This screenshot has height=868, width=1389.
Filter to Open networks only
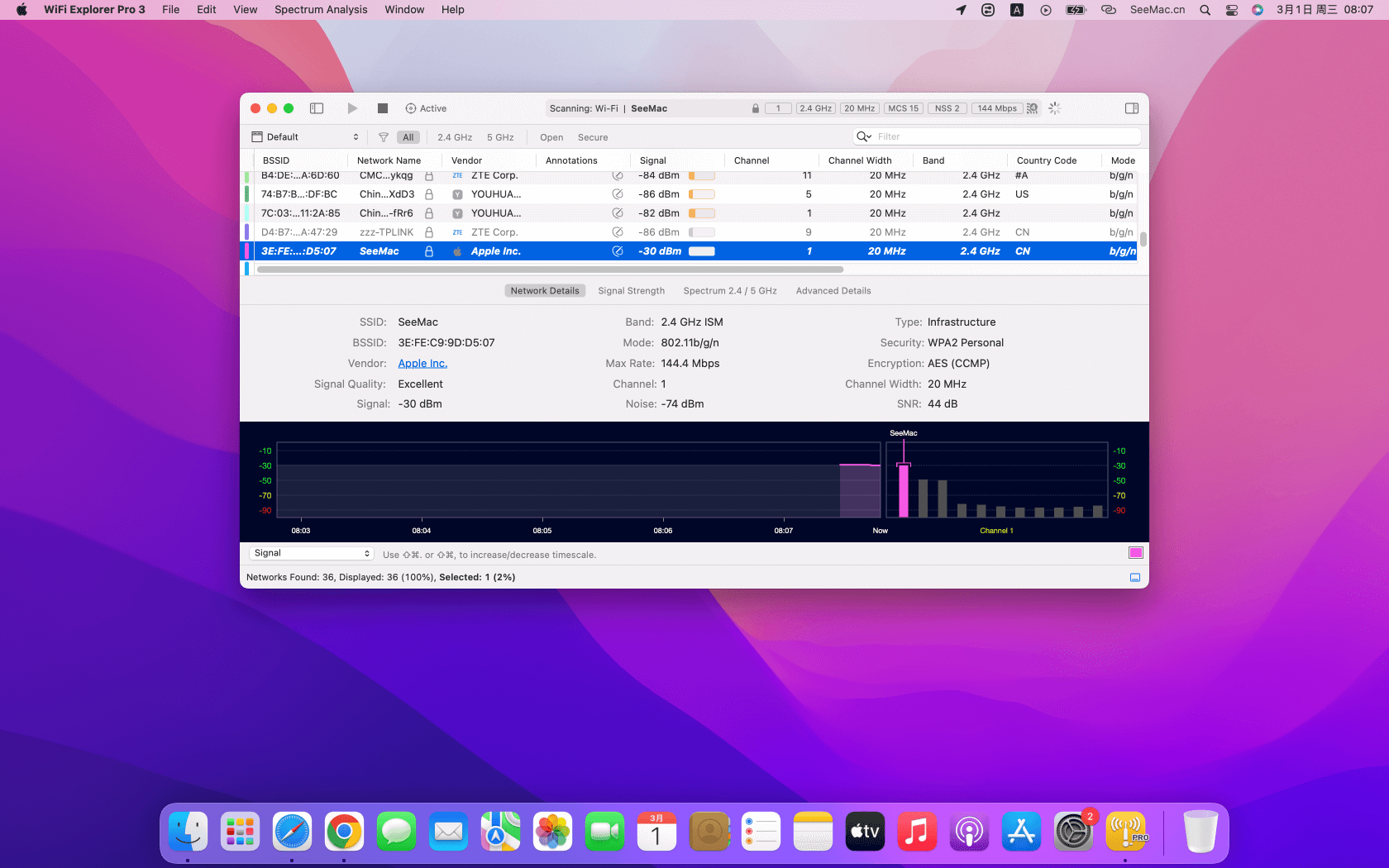(x=551, y=137)
